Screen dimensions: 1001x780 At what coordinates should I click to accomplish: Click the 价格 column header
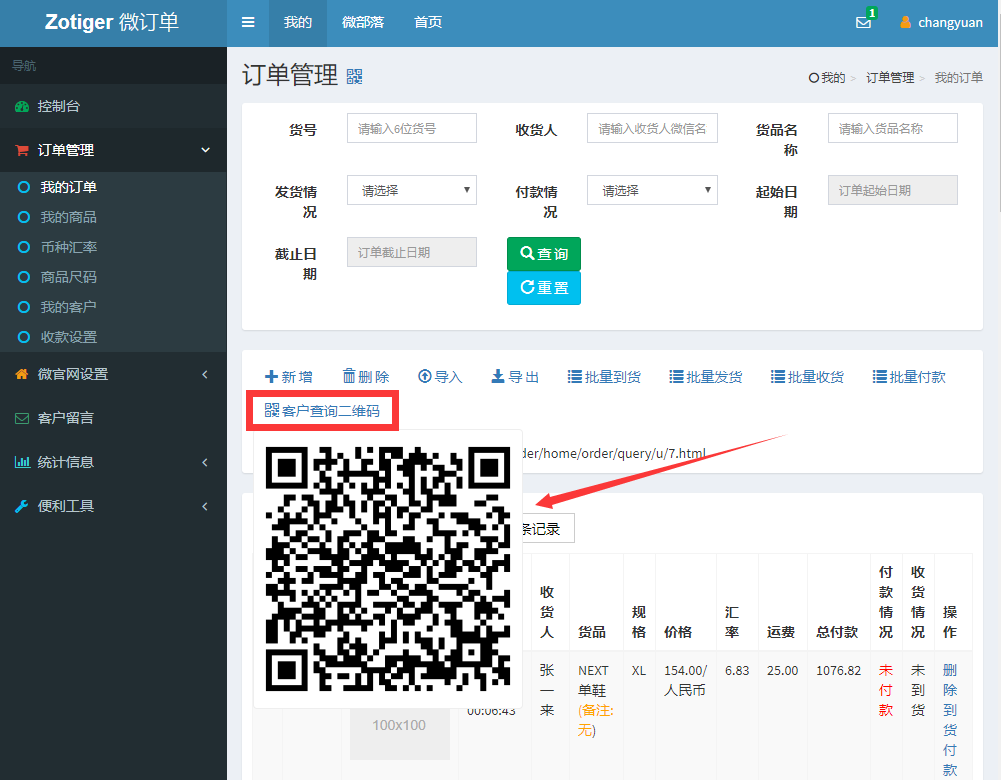pyautogui.click(x=678, y=632)
